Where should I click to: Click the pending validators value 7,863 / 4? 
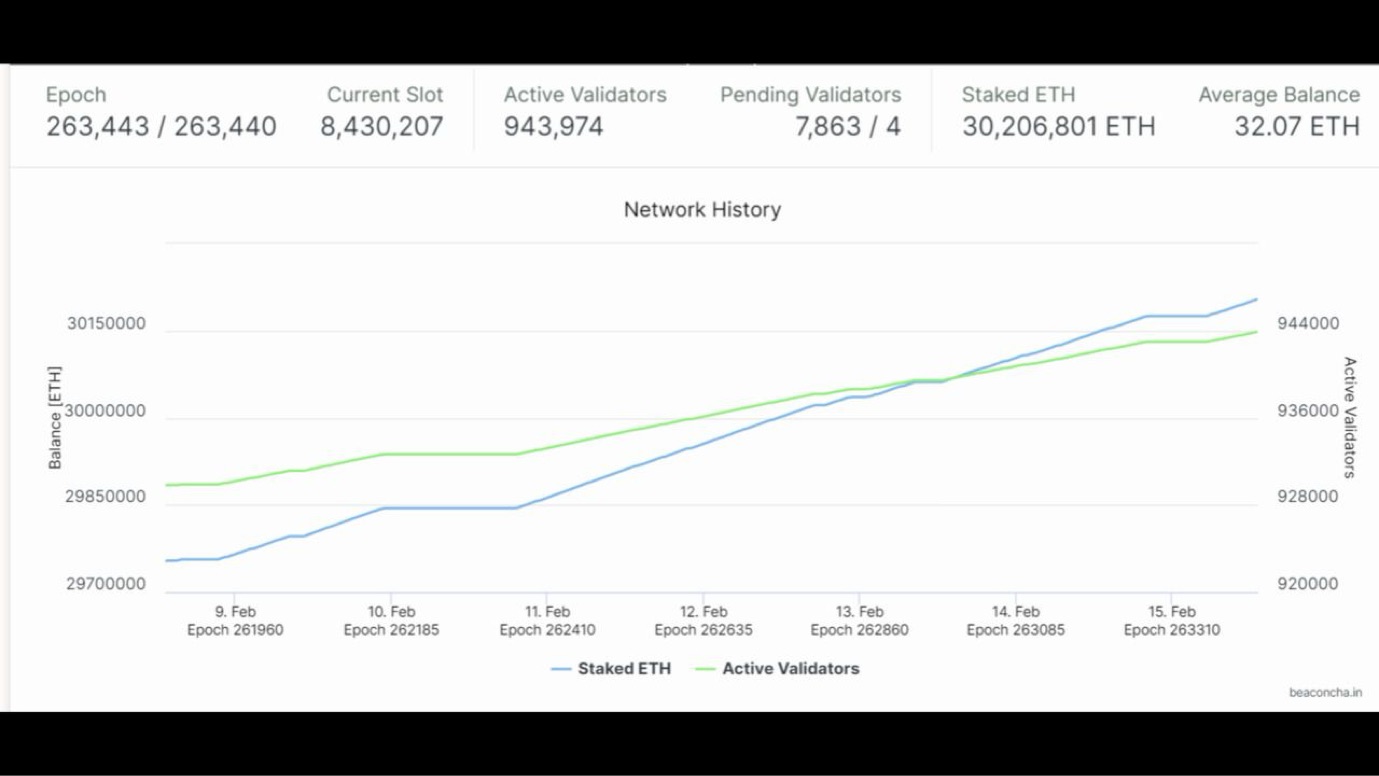click(x=847, y=127)
